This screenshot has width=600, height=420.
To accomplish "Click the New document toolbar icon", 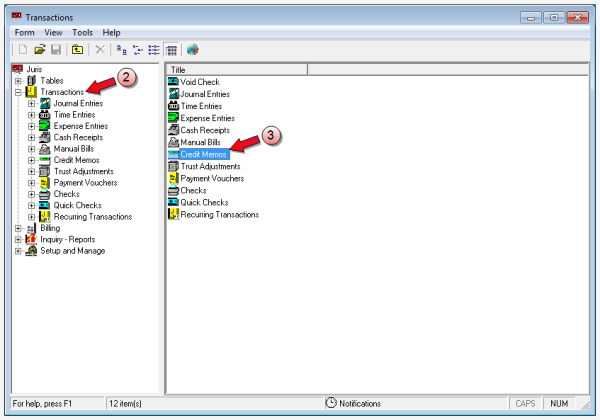I will click(x=23, y=49).
